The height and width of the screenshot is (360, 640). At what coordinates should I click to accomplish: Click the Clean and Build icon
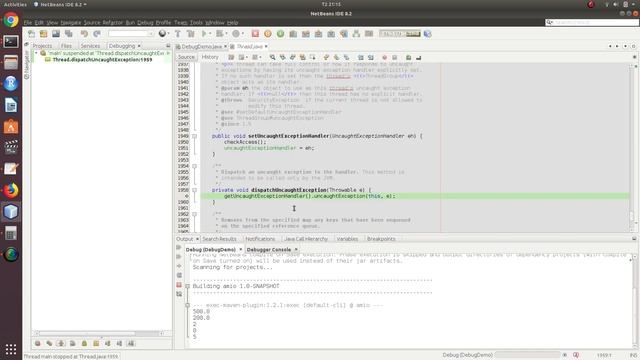[x=190, y=34]
